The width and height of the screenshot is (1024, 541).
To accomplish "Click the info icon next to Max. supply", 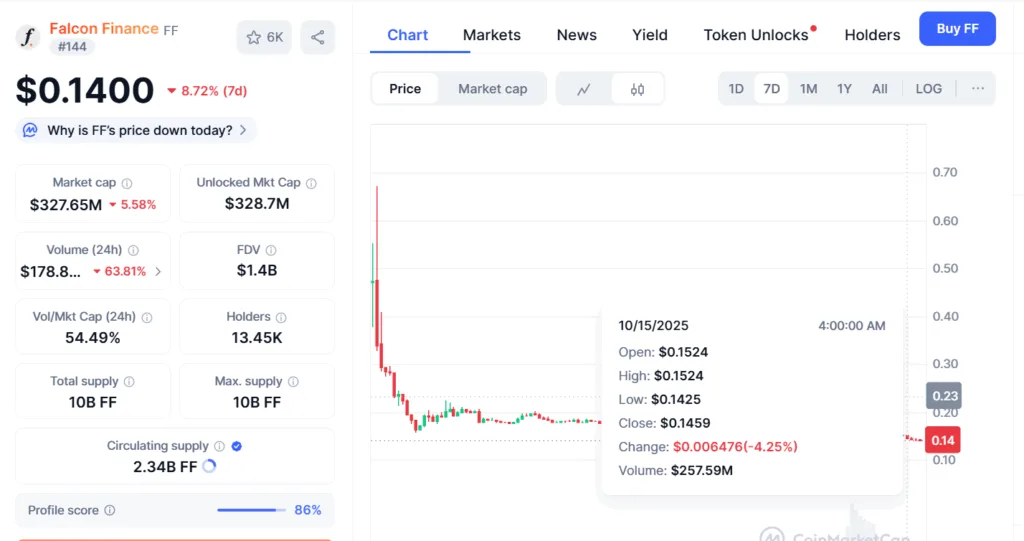I will click(293, 382).
